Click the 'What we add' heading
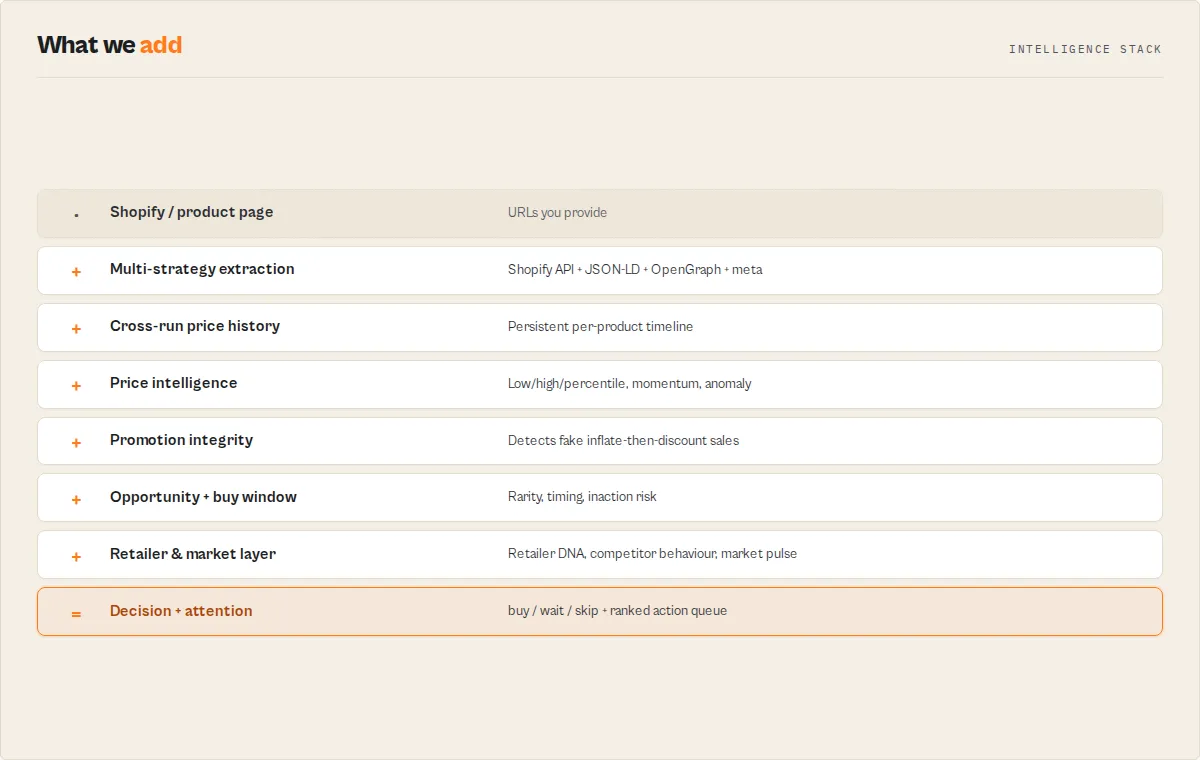Image resolution: width=1200 pixels, height=760 pixels. pos(110,45)
